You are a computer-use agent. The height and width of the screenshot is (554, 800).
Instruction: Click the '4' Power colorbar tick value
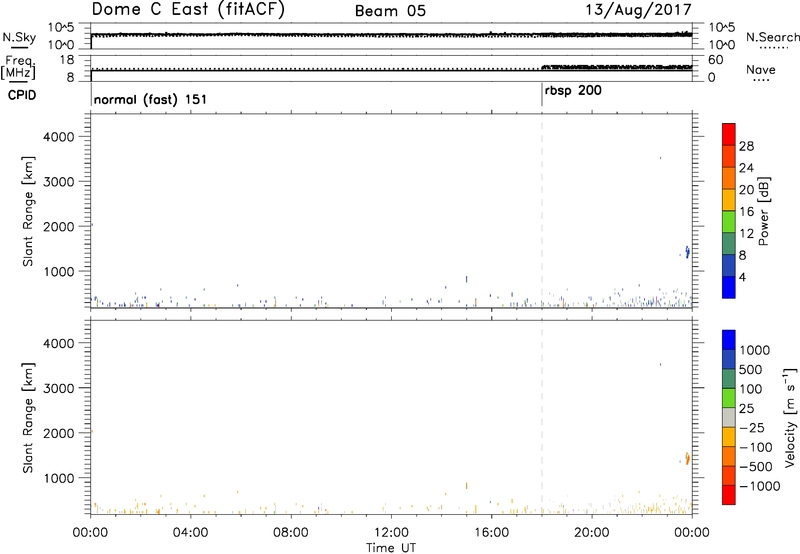742,277
